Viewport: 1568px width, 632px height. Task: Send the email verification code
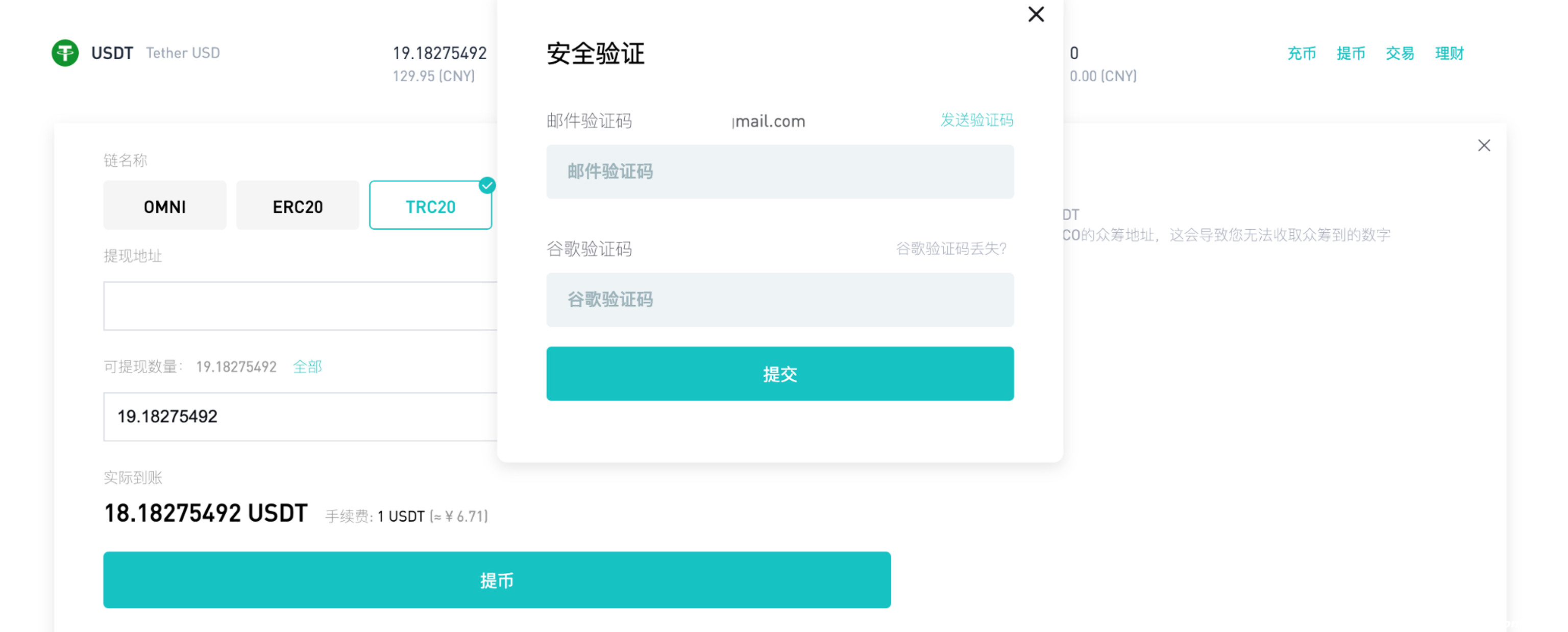(976, 120)
